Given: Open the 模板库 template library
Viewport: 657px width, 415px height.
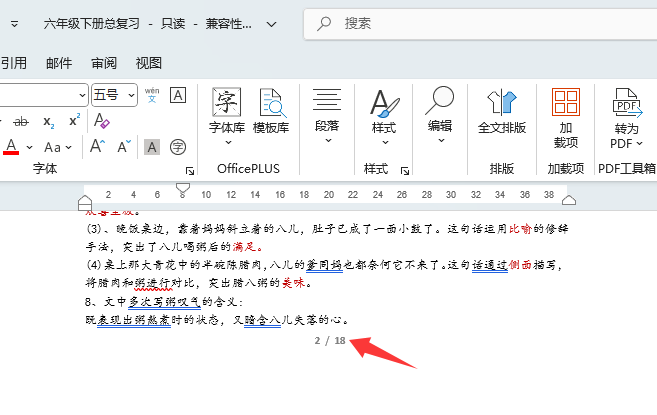Looking at the screenshot, I should [x=271, y=111].
